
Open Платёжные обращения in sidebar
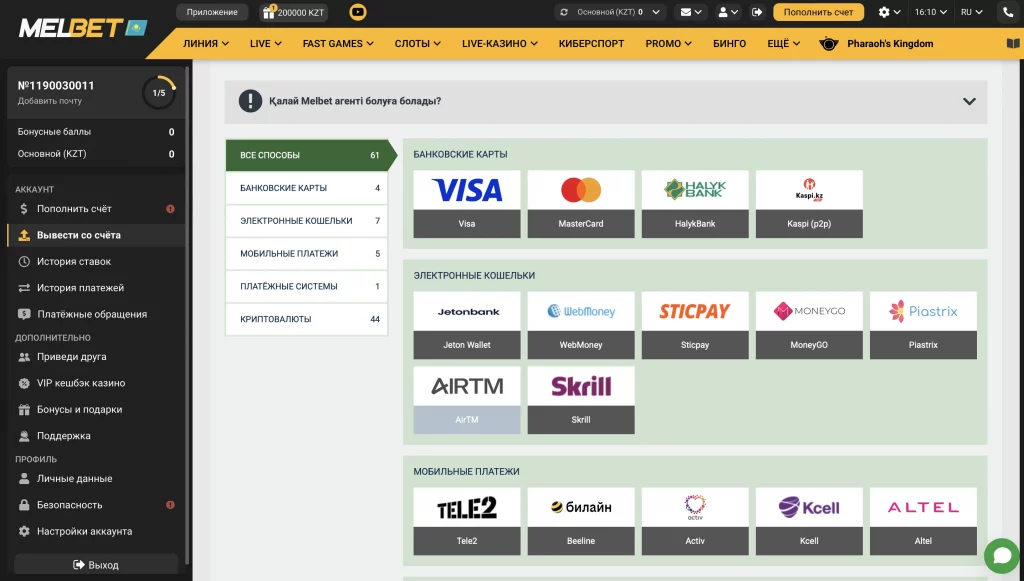96,314
